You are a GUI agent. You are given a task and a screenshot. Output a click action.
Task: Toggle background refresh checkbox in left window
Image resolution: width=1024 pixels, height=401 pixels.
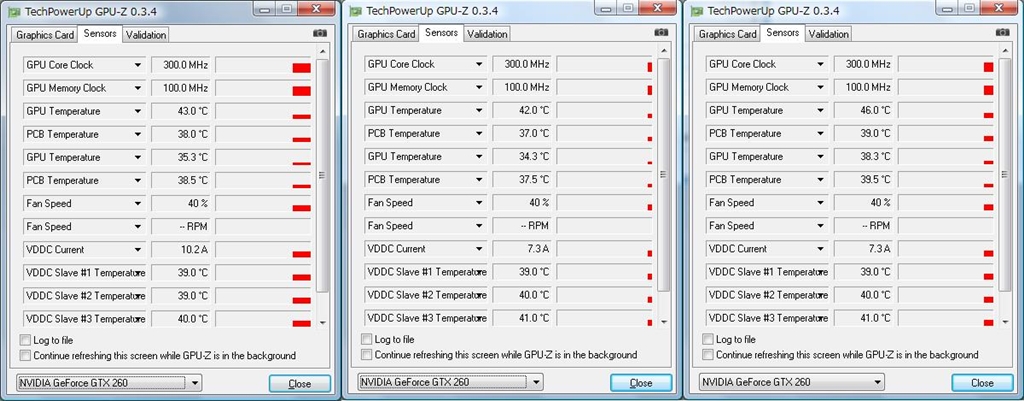click(25, 356)
